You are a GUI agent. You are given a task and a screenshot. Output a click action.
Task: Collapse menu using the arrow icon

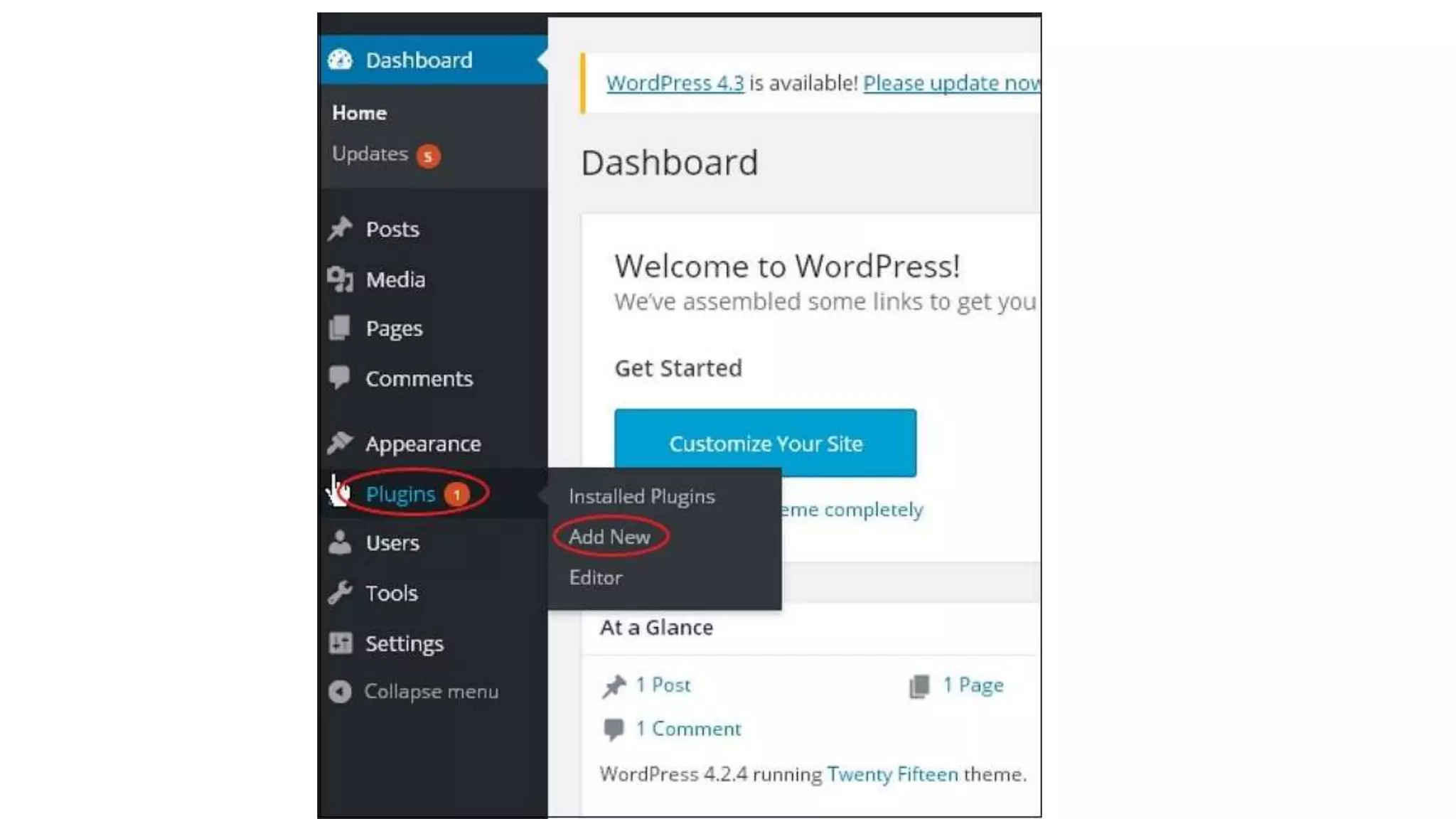340,691
